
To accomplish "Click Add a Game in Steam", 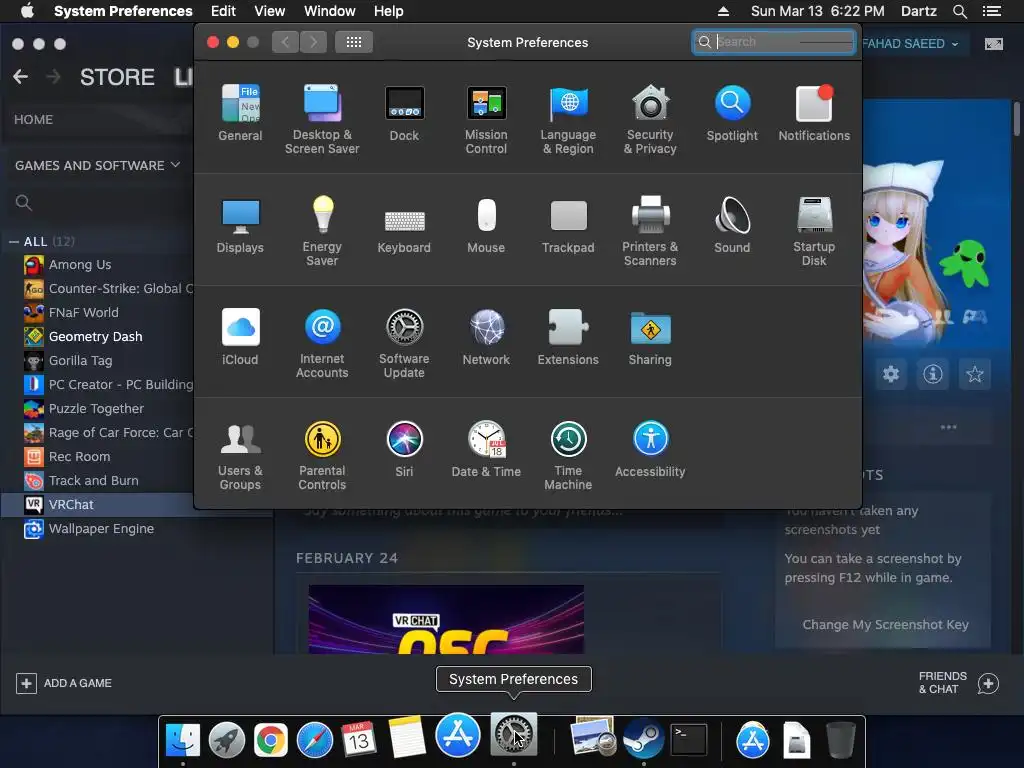I will [64, 683].
